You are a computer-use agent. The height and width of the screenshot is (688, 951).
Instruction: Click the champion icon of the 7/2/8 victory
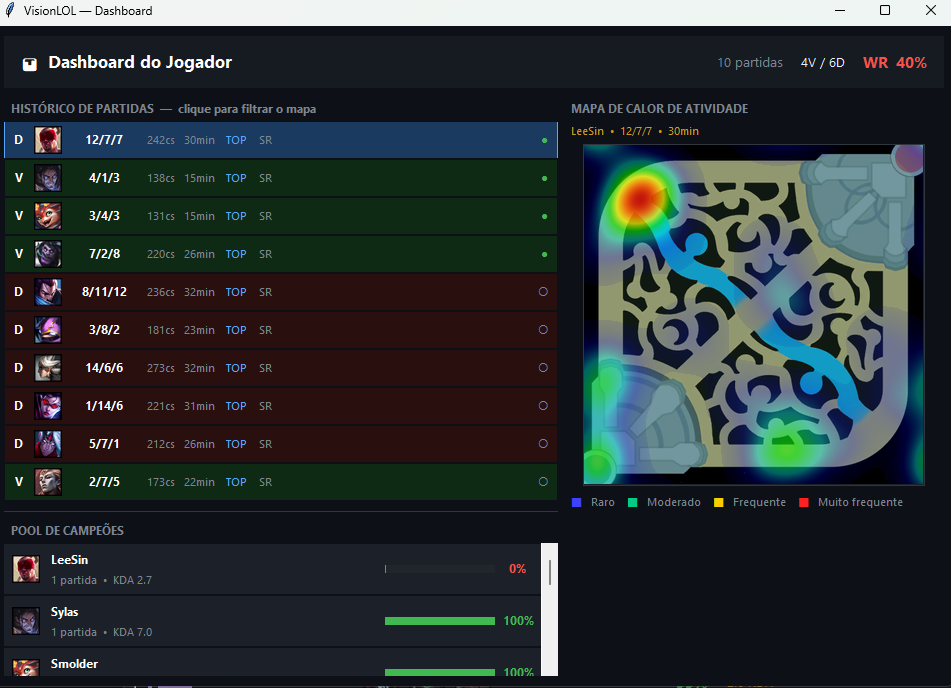(47, 253)
